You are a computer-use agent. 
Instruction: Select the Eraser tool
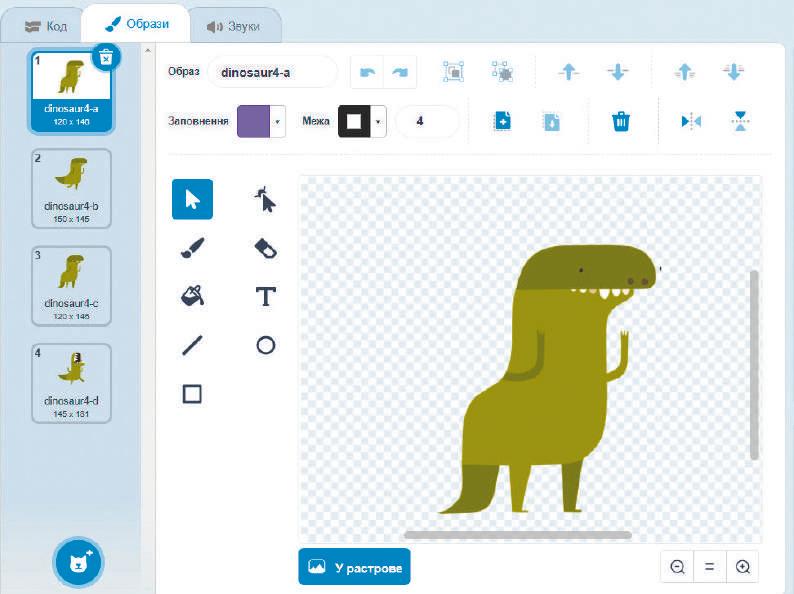265,248
